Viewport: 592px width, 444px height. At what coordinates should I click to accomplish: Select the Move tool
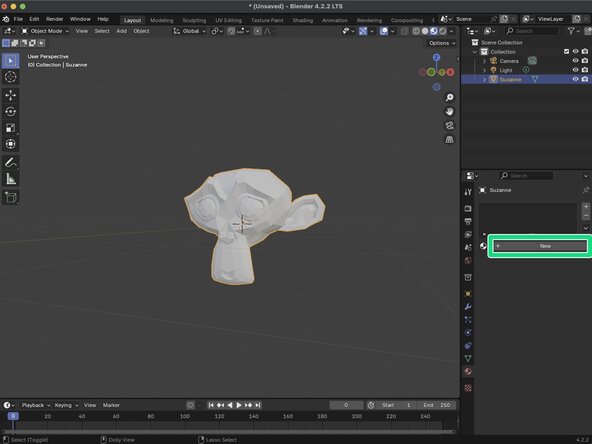(11, 95)
